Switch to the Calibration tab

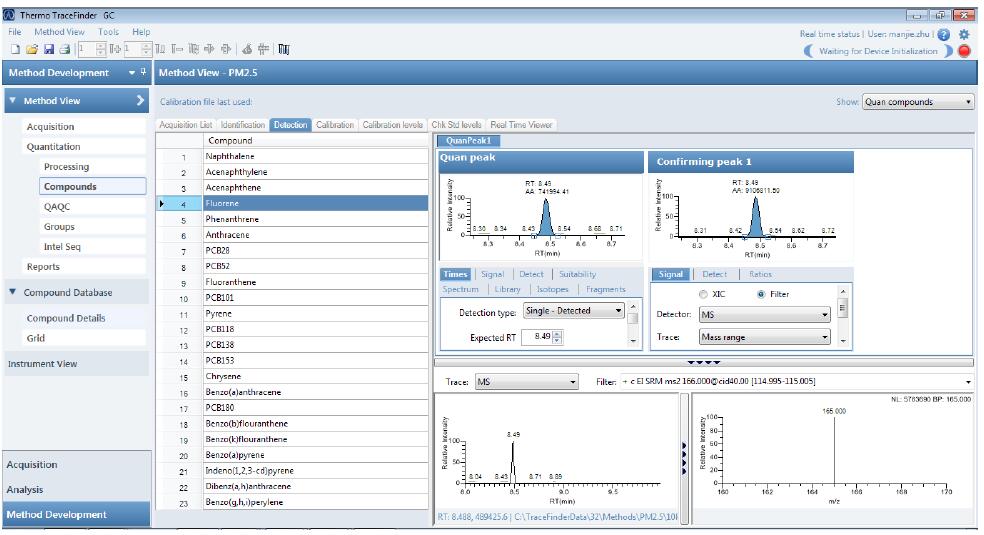[334, 125]
